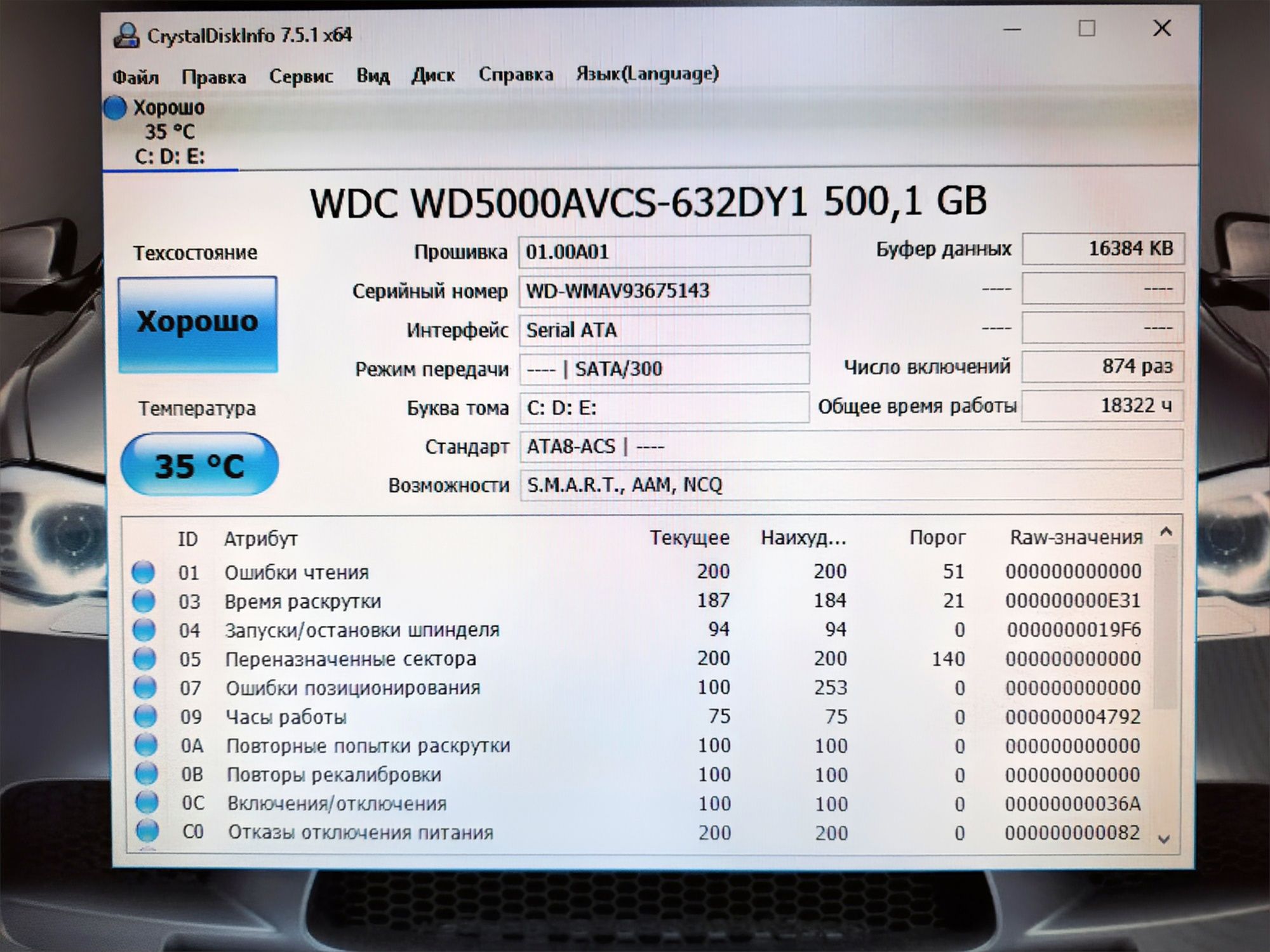Select the Включения/отключения row text
The height and width of the screenshot is (952, 1270).
pyautogui.click(x=337, y=803)
